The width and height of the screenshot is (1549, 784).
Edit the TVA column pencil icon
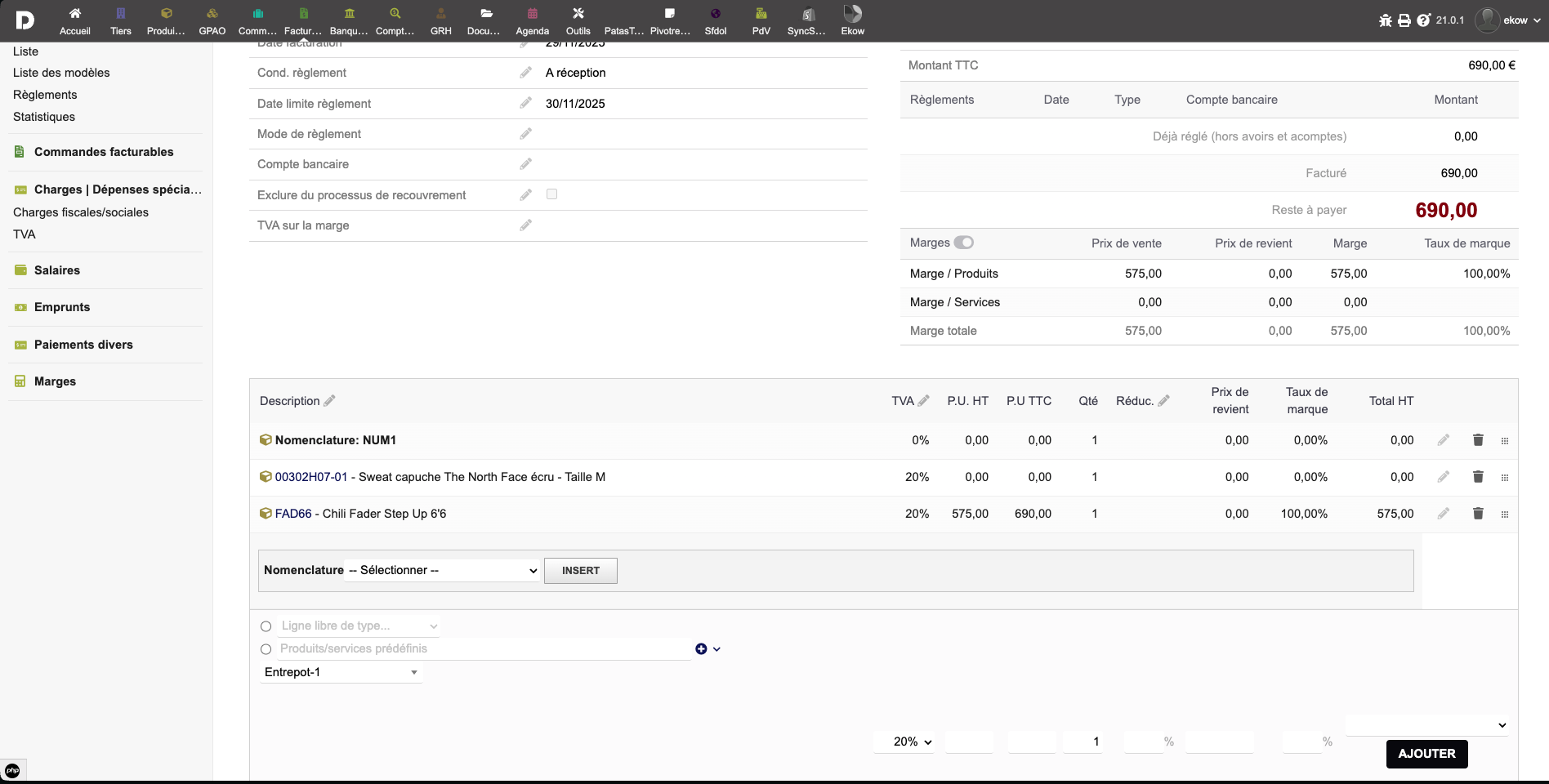tap(923, 401)
